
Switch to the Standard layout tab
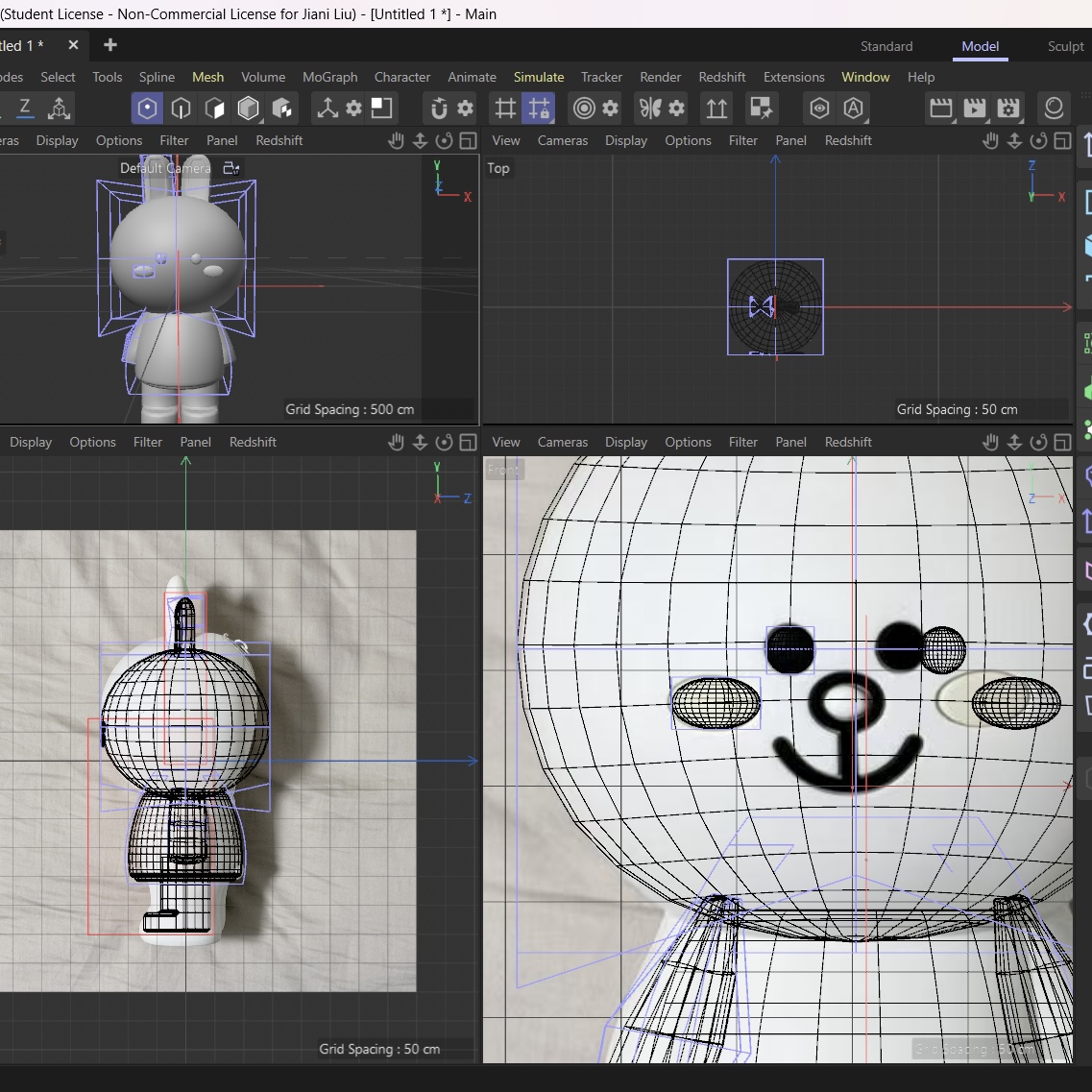pyautogui.click(x=886, y=47)
